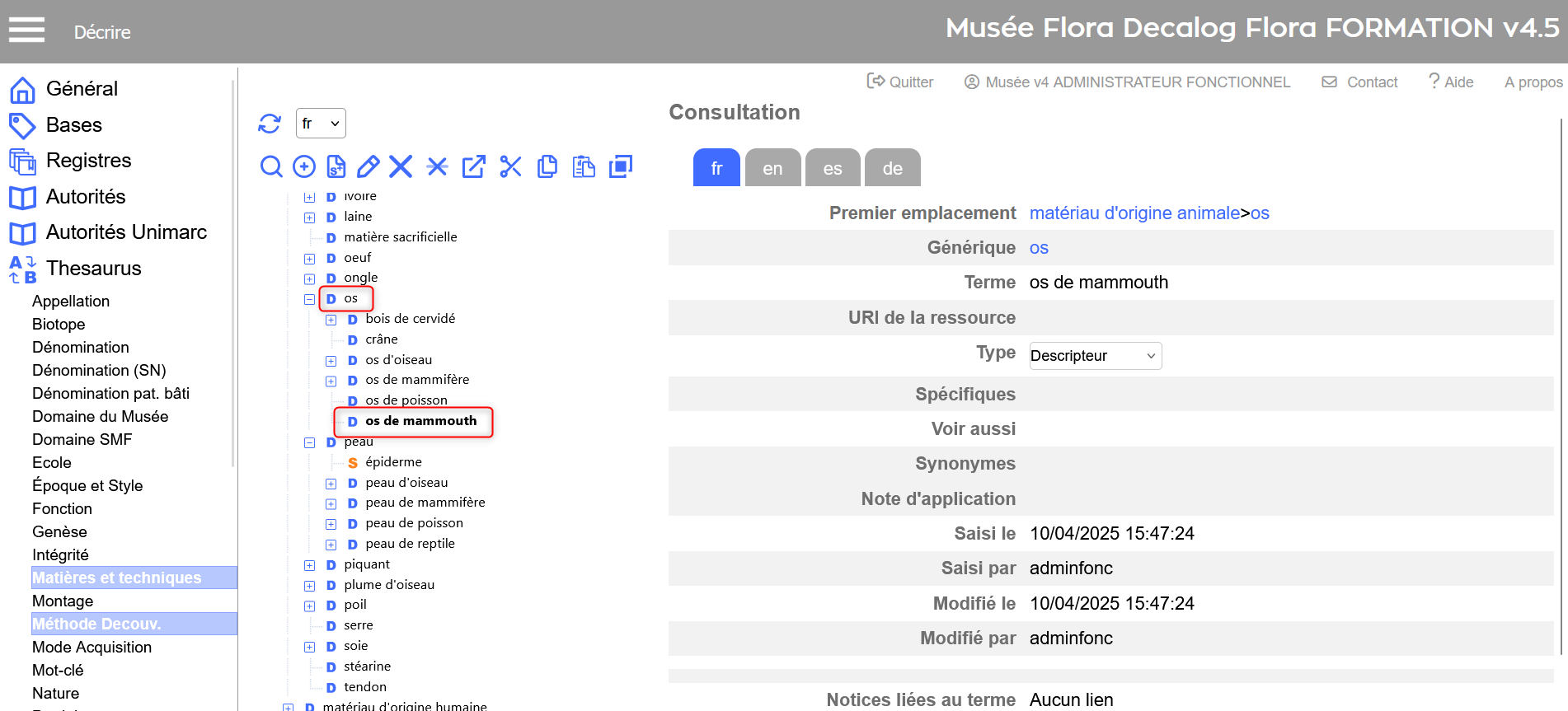
Task: Open 'matériau d'origine animale' link
Action: tap(1134, 213)
